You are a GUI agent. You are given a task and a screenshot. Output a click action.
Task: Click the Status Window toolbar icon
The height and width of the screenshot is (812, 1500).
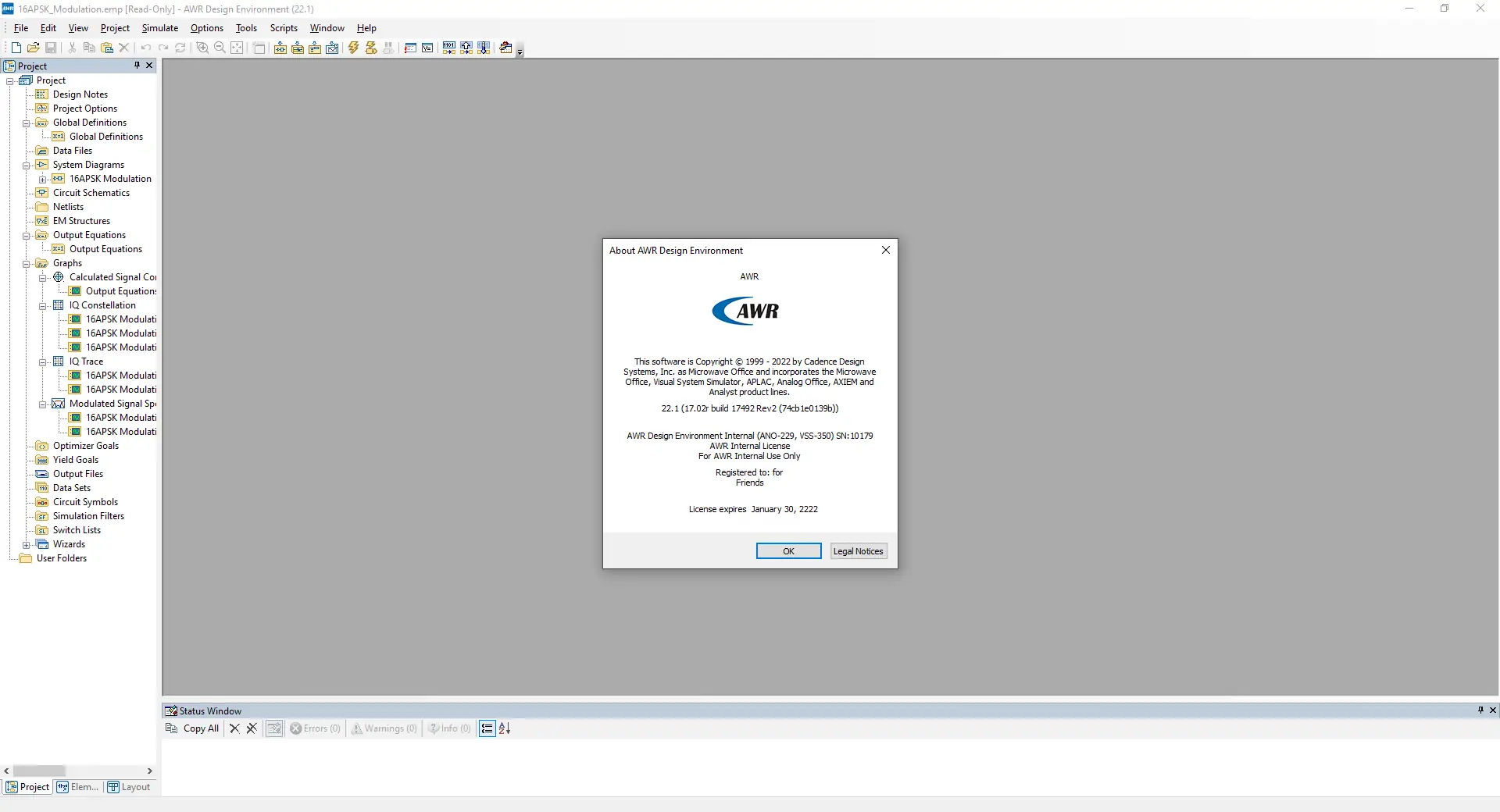tap(410, 48)
